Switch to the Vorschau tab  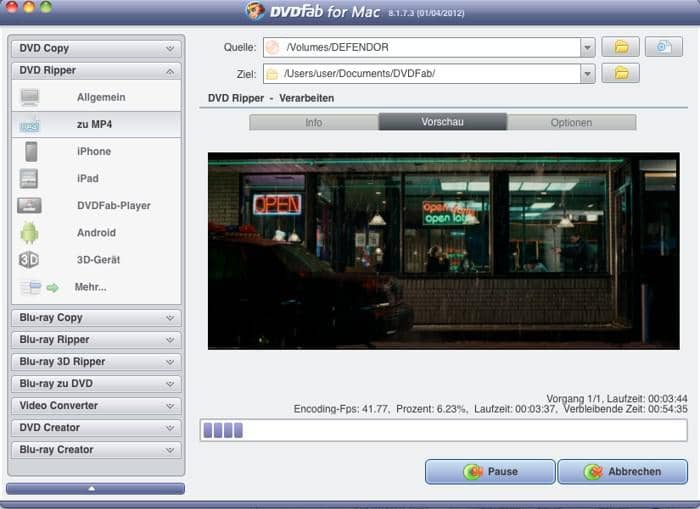(x=443, y=122)
